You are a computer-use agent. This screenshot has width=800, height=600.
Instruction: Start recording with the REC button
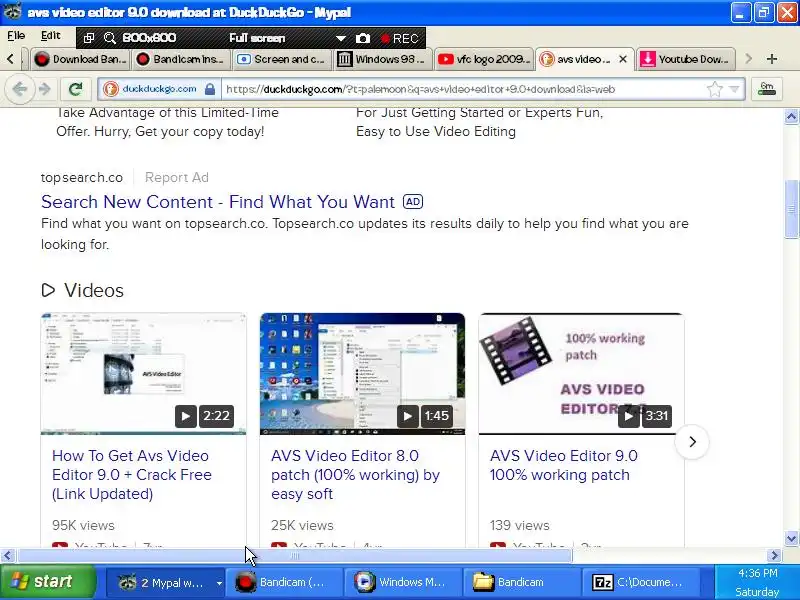399,38
